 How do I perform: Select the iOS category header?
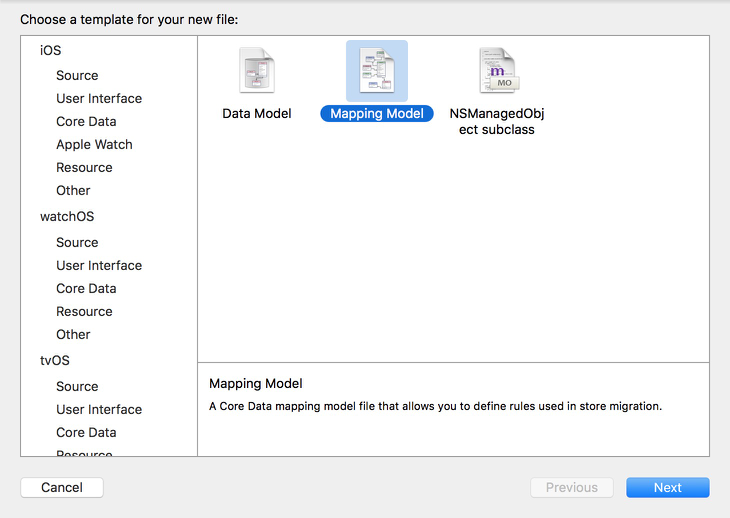(51, 50)
